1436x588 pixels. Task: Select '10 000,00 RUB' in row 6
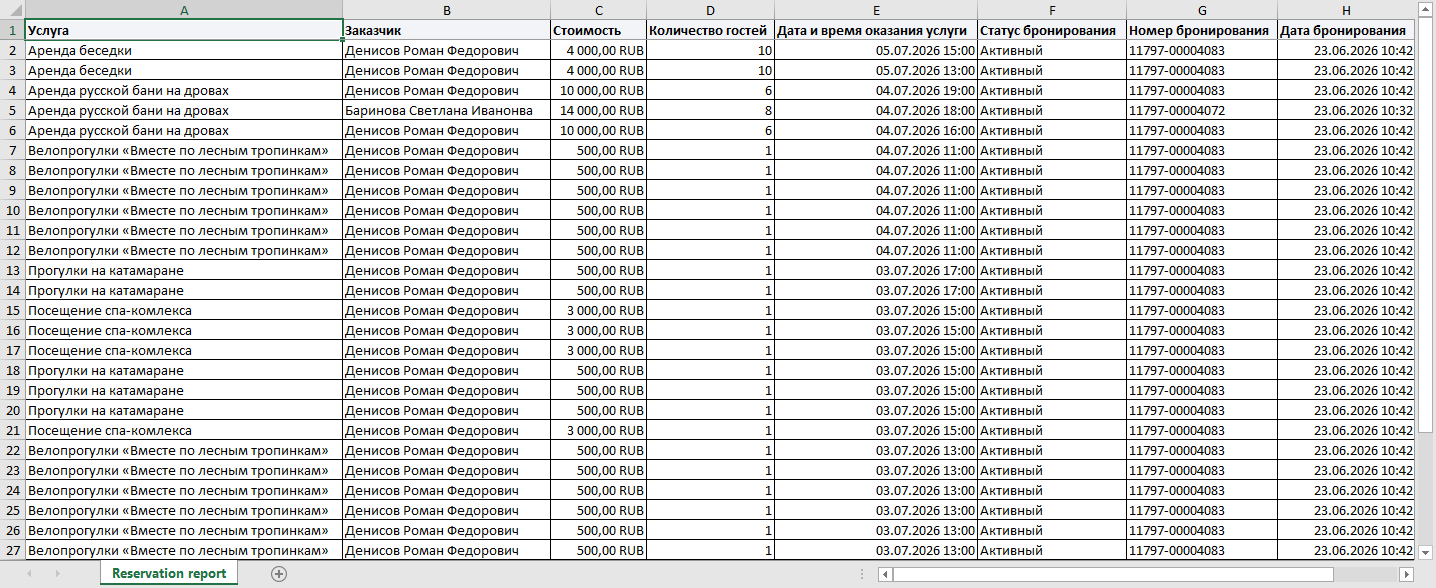[x=598, y=130]
